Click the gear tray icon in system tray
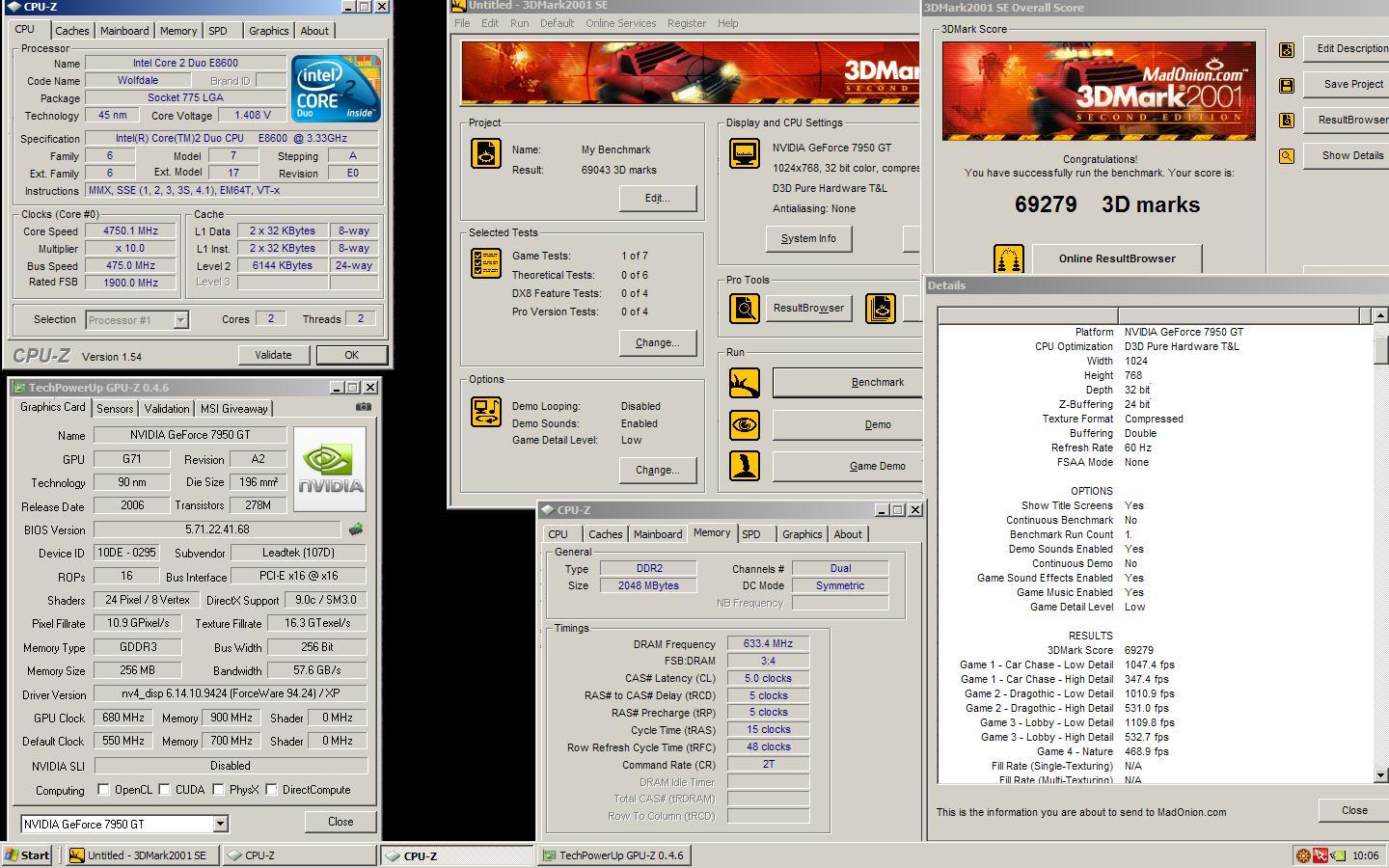The height and width of the screenshot is (868, 1389). (1303, 855)
